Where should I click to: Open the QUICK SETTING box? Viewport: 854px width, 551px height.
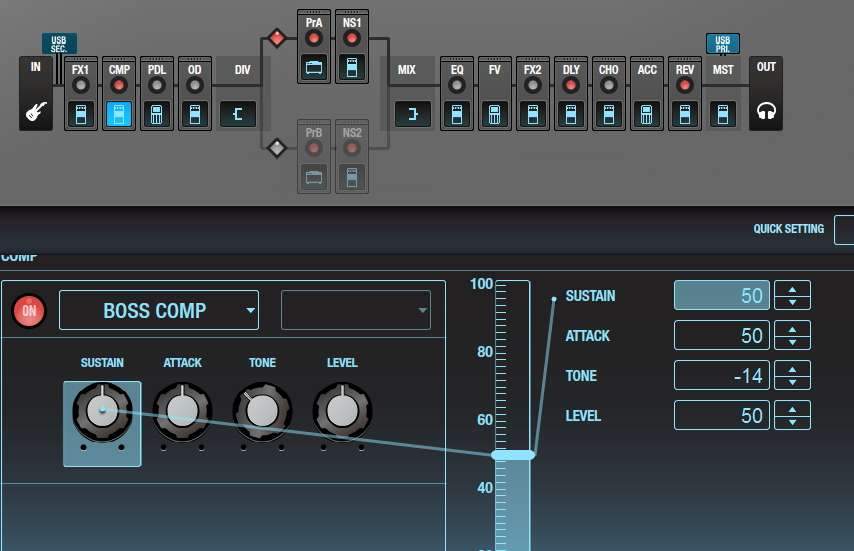tap(844, 230)
